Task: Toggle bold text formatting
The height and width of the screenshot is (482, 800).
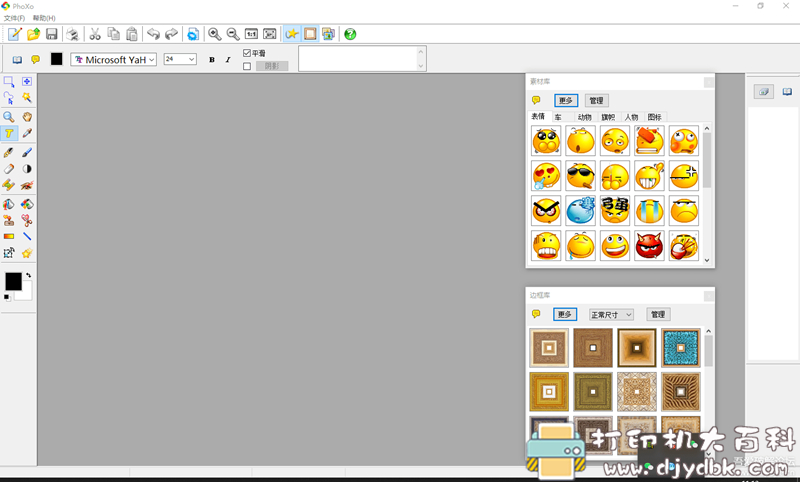Action: (x=212, y=60)
